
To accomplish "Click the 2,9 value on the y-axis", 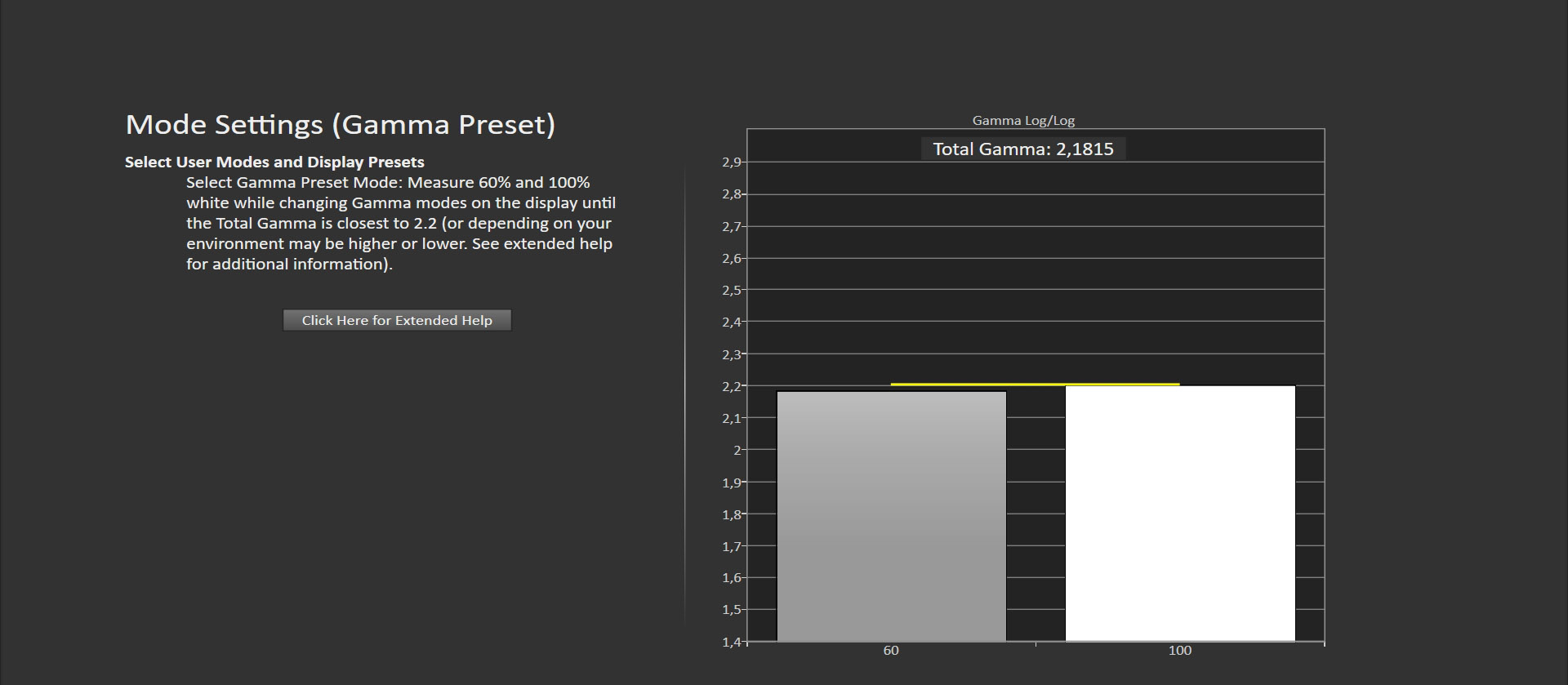I will [x=731, y=162].
